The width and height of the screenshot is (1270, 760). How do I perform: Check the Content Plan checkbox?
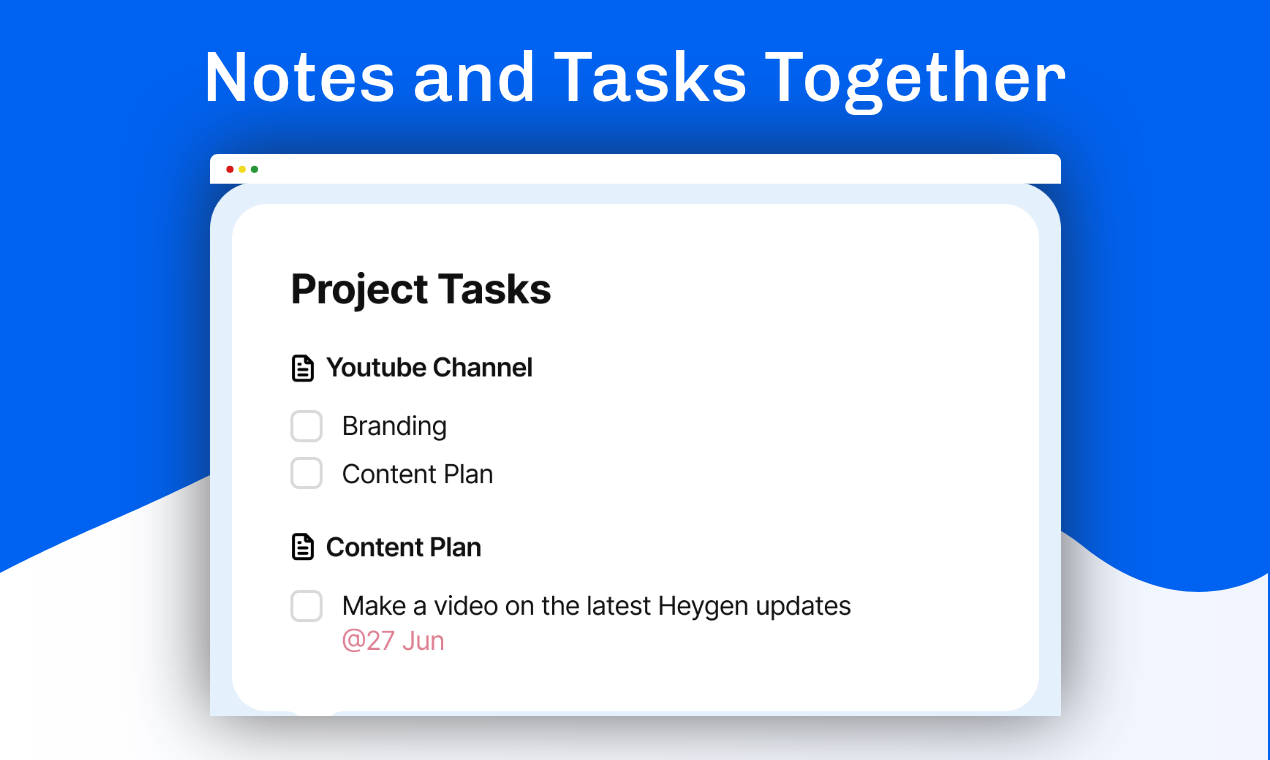pyautogui.click(x=306, y=473)
